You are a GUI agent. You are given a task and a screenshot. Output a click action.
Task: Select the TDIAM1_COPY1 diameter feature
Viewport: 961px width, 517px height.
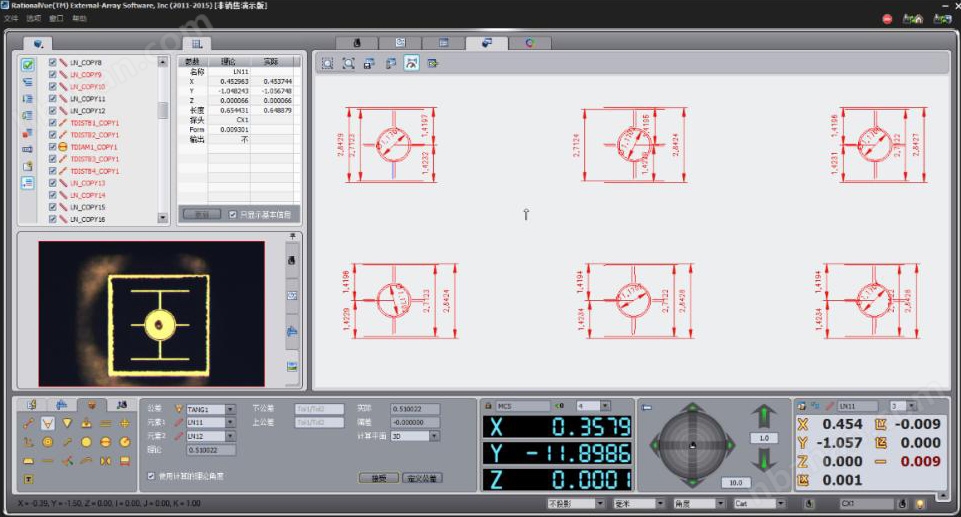tap(93, 147)
